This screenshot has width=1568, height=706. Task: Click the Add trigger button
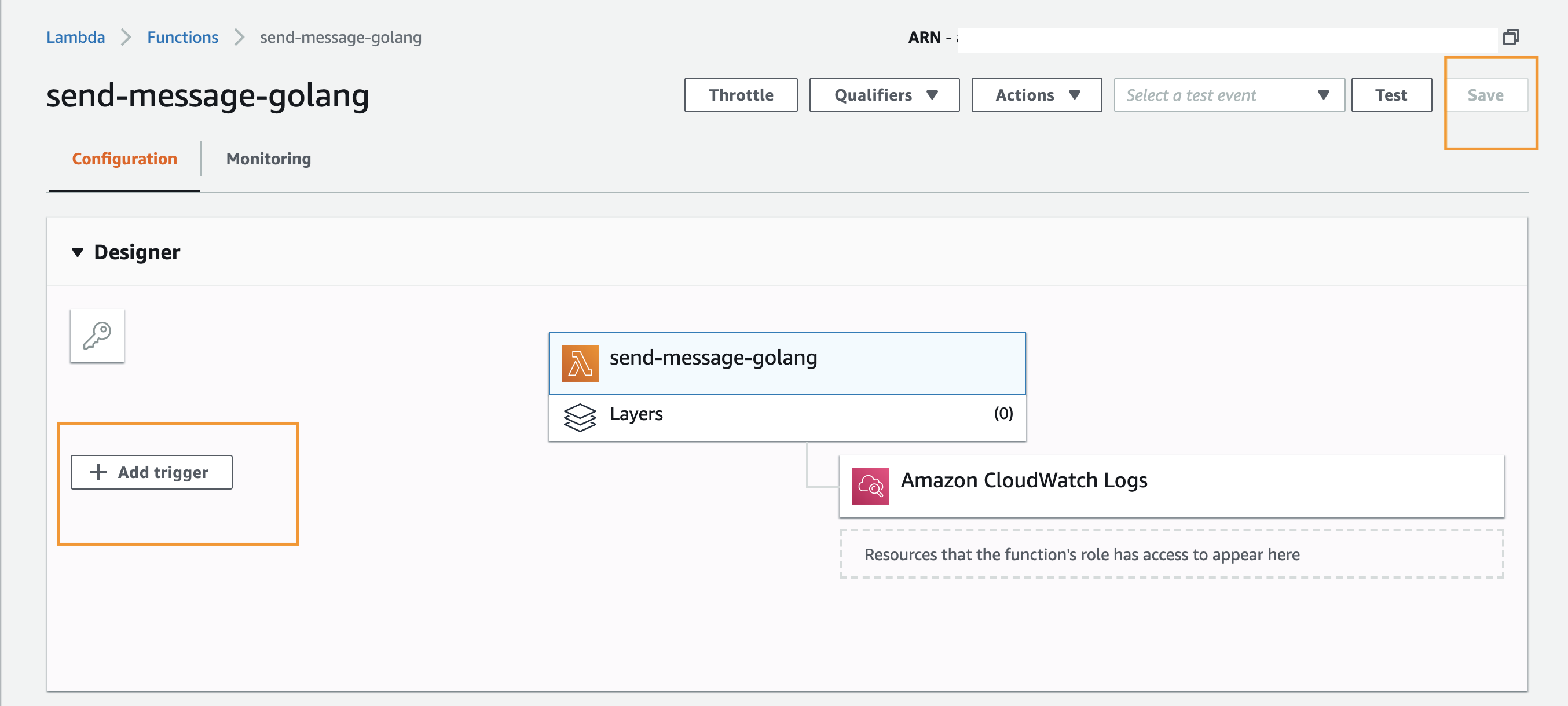[x=152, y=472]
